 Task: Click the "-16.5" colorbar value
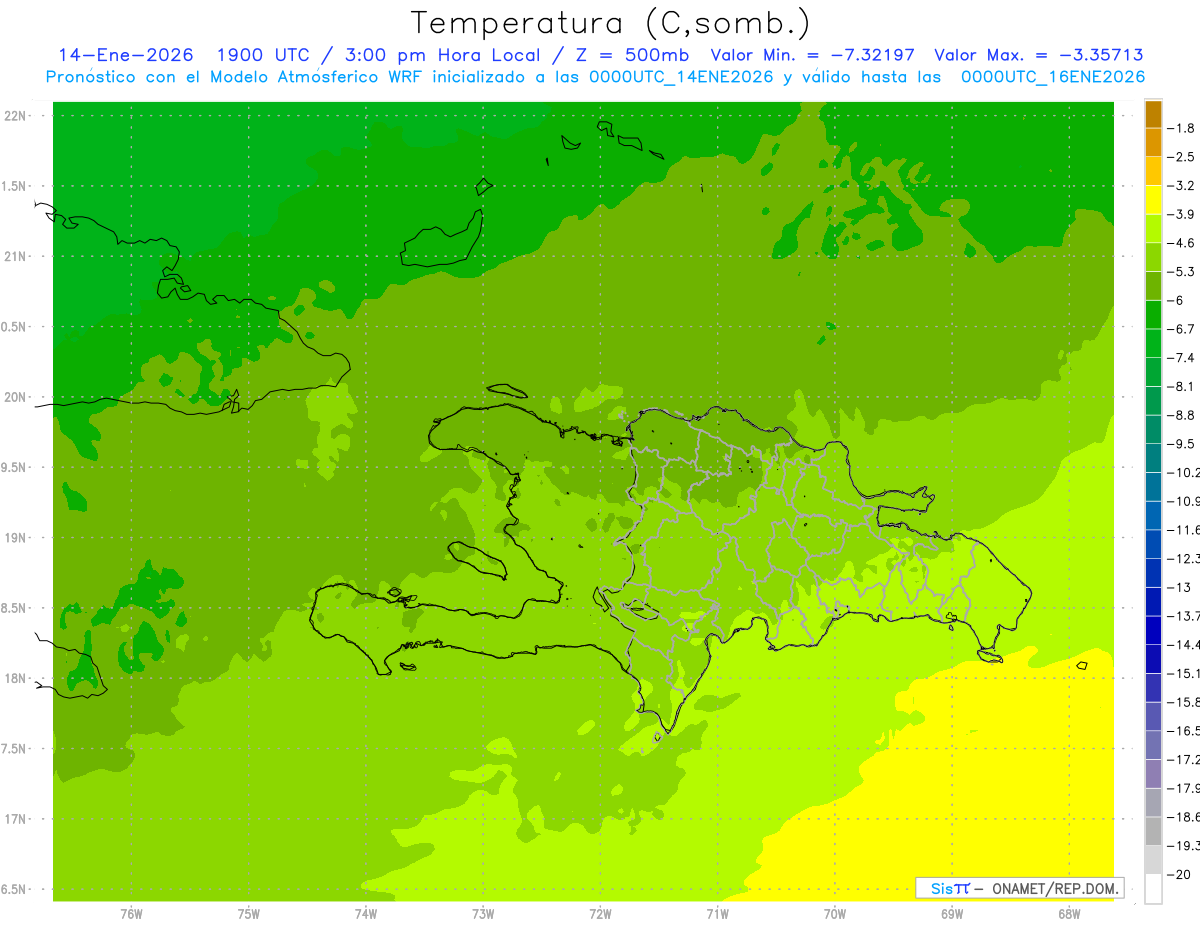point(1184,731)
